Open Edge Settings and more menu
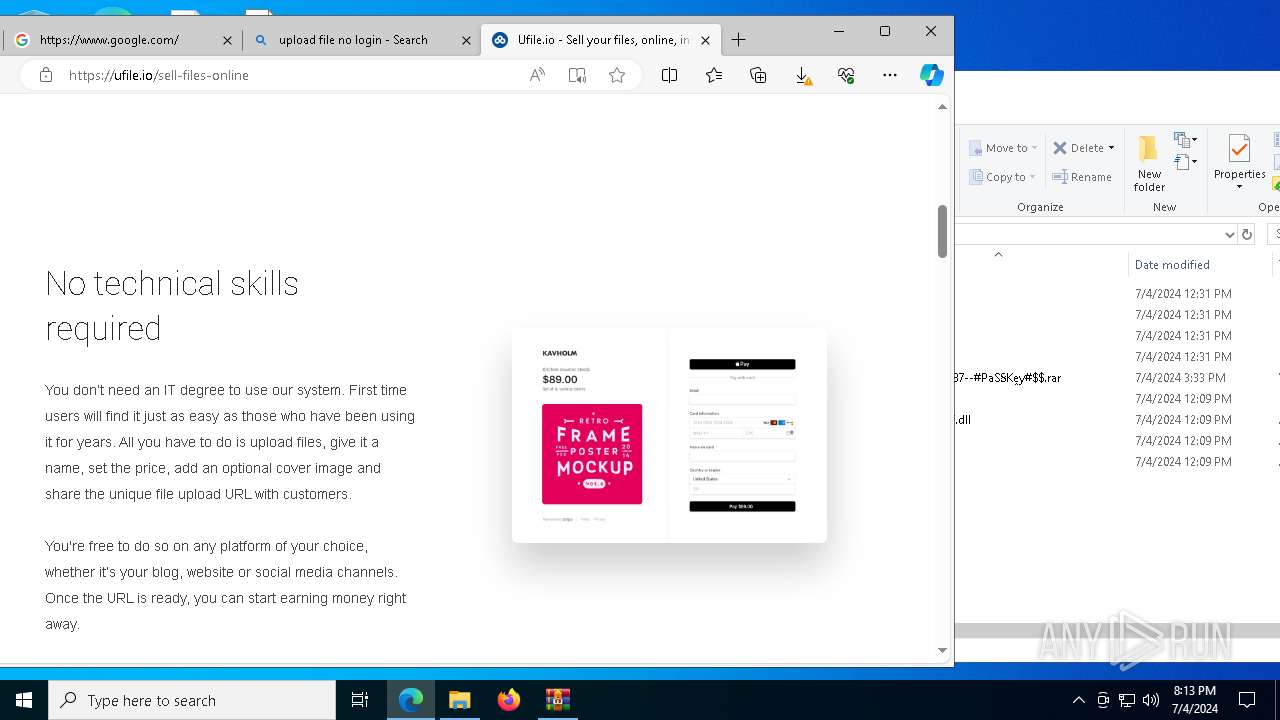The image size is (1280, 720). [890, 75]
